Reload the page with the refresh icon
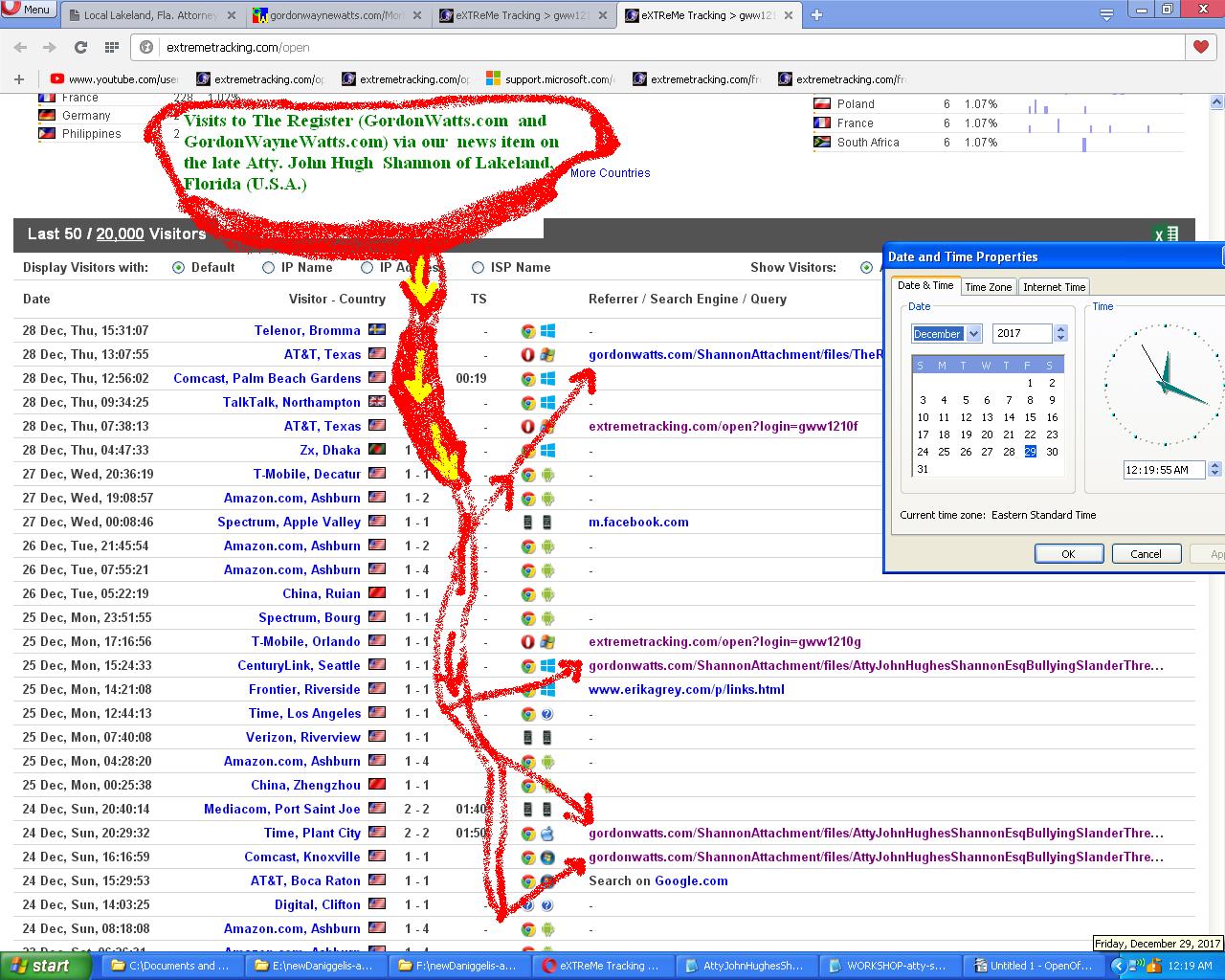The height and width of the screenshot is (980, 1225). 81,47
